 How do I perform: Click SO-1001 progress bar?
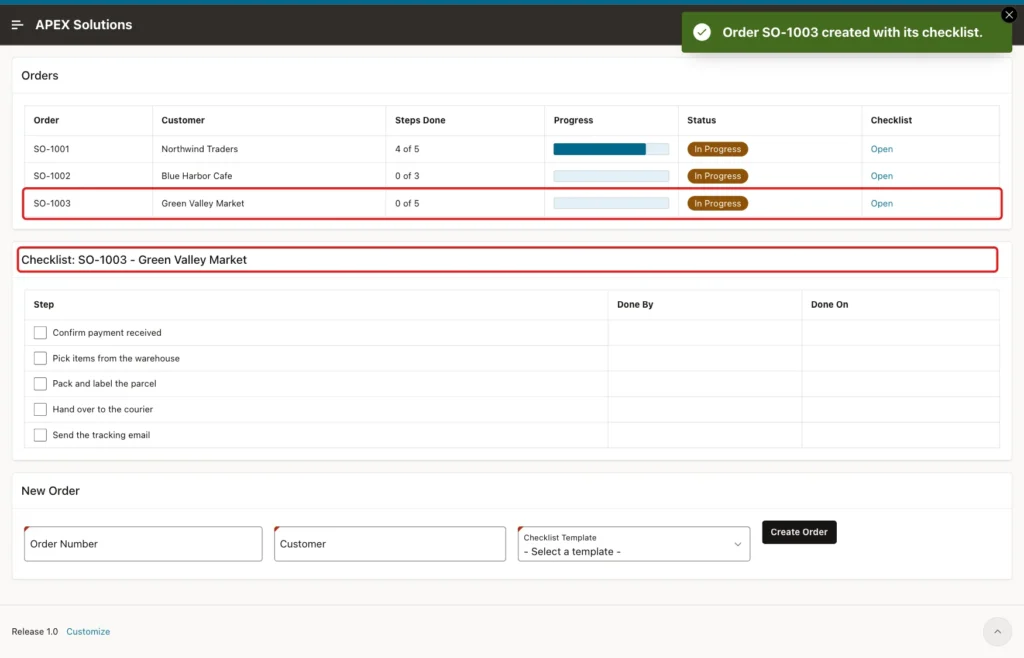611,149
